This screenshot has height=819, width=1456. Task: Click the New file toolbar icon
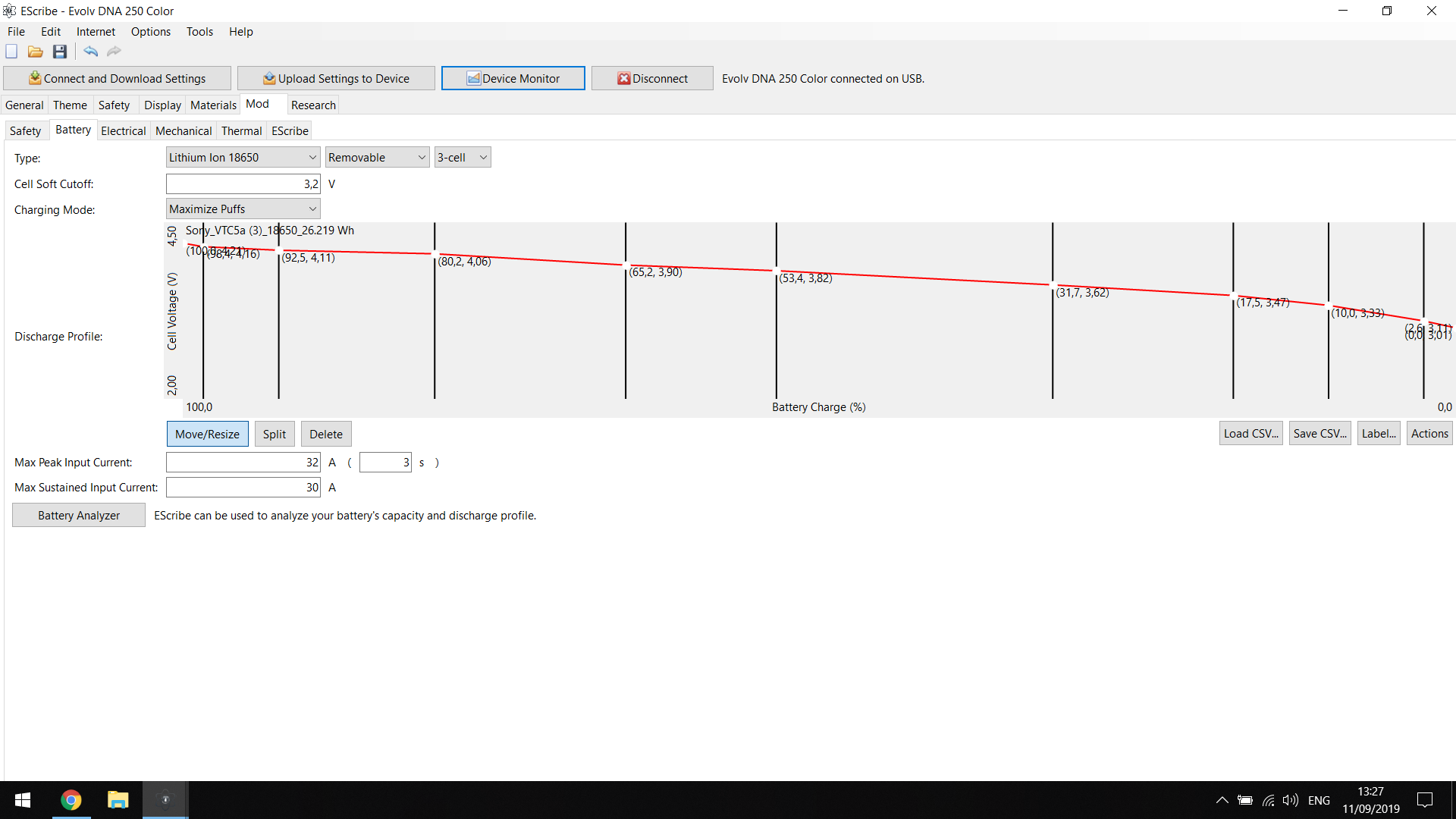point(11,52)
